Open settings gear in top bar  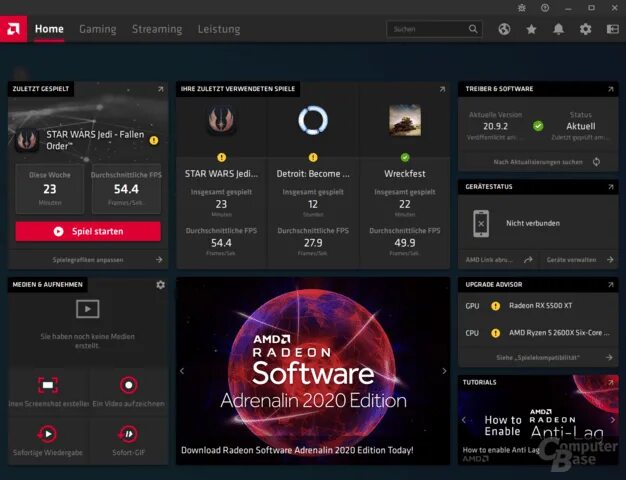585,29
